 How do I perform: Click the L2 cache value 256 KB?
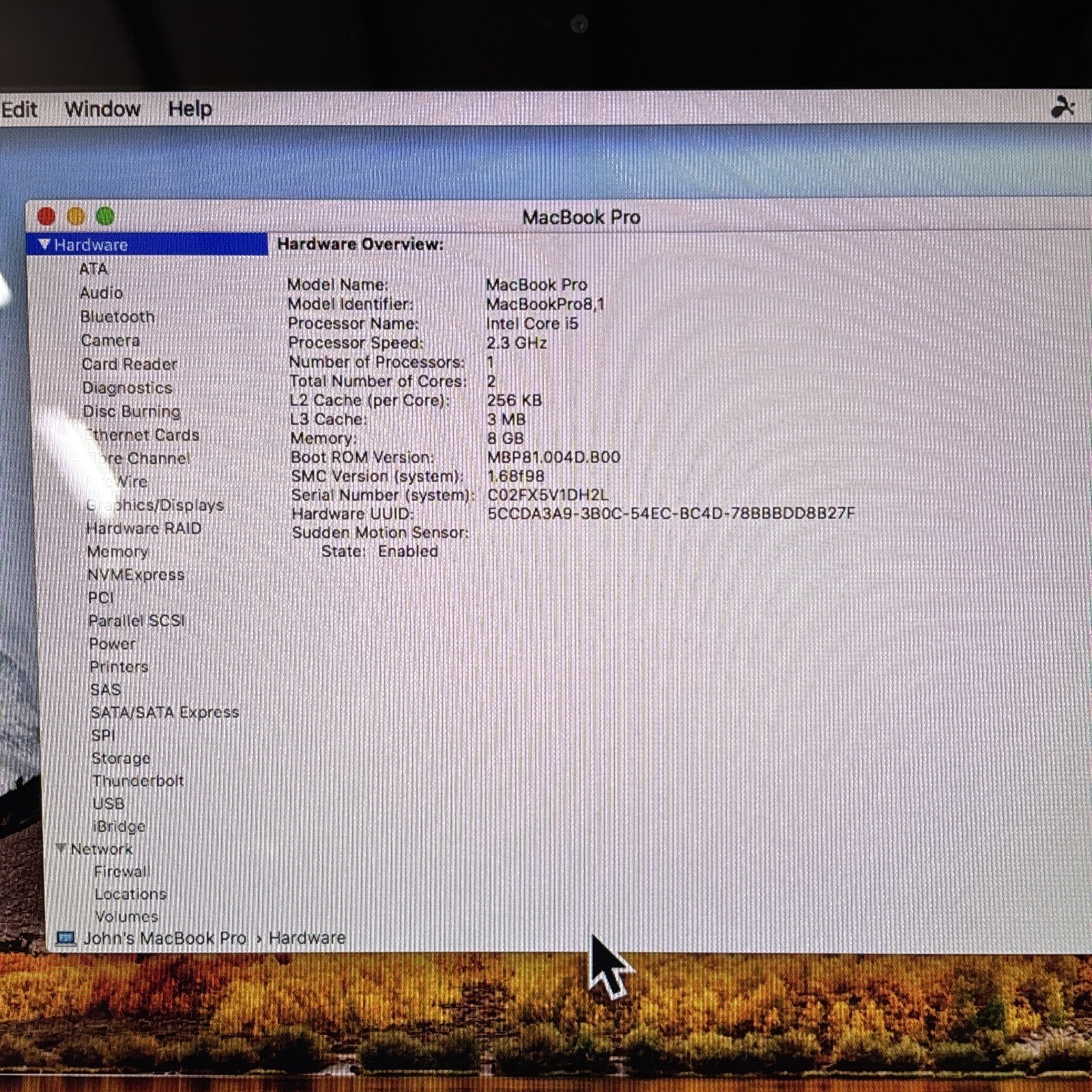515,400
